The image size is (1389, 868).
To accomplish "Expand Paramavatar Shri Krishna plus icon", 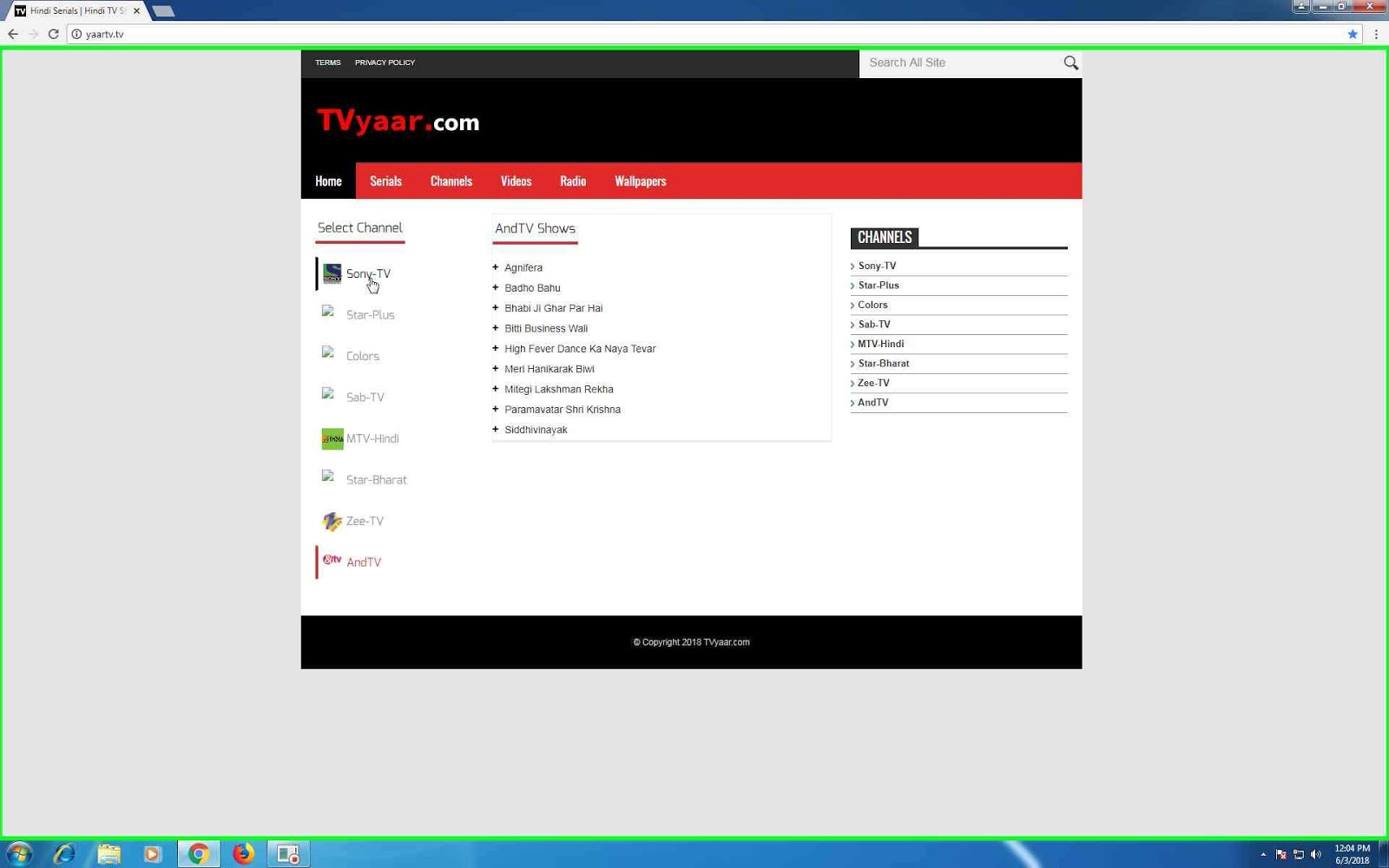I will (x=496, y=409).
